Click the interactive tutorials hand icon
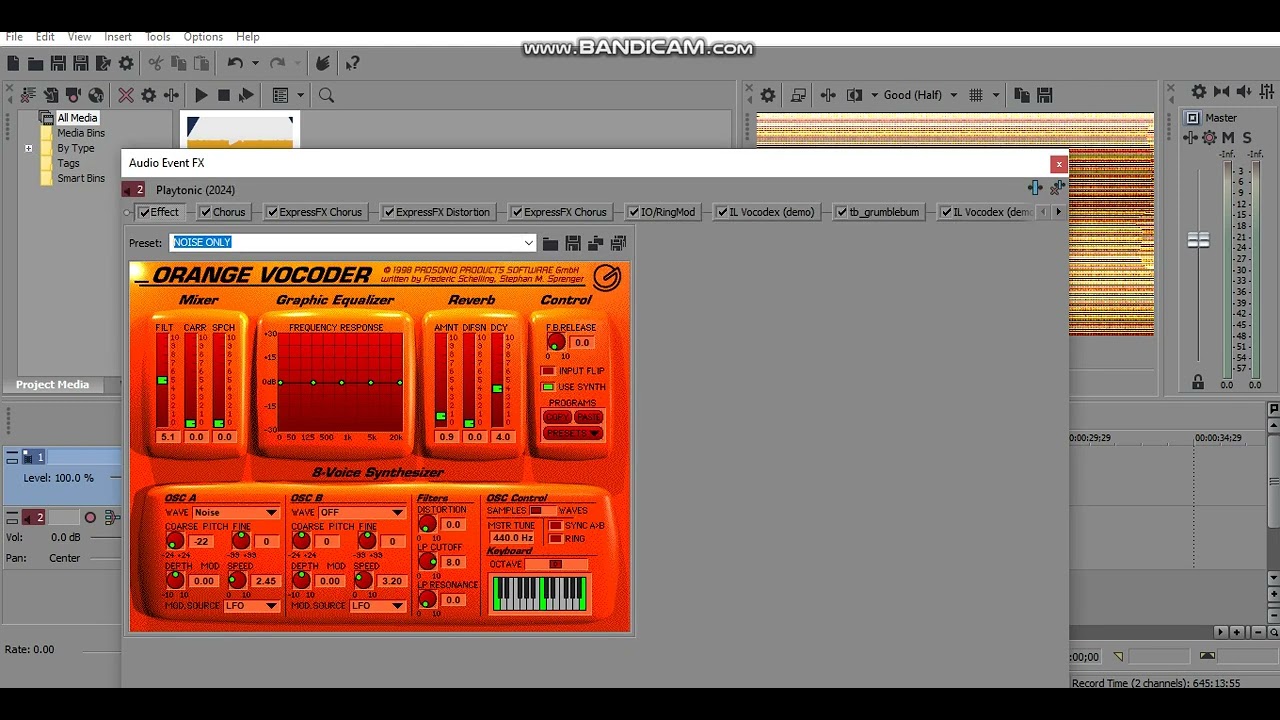 click(322, 63)
